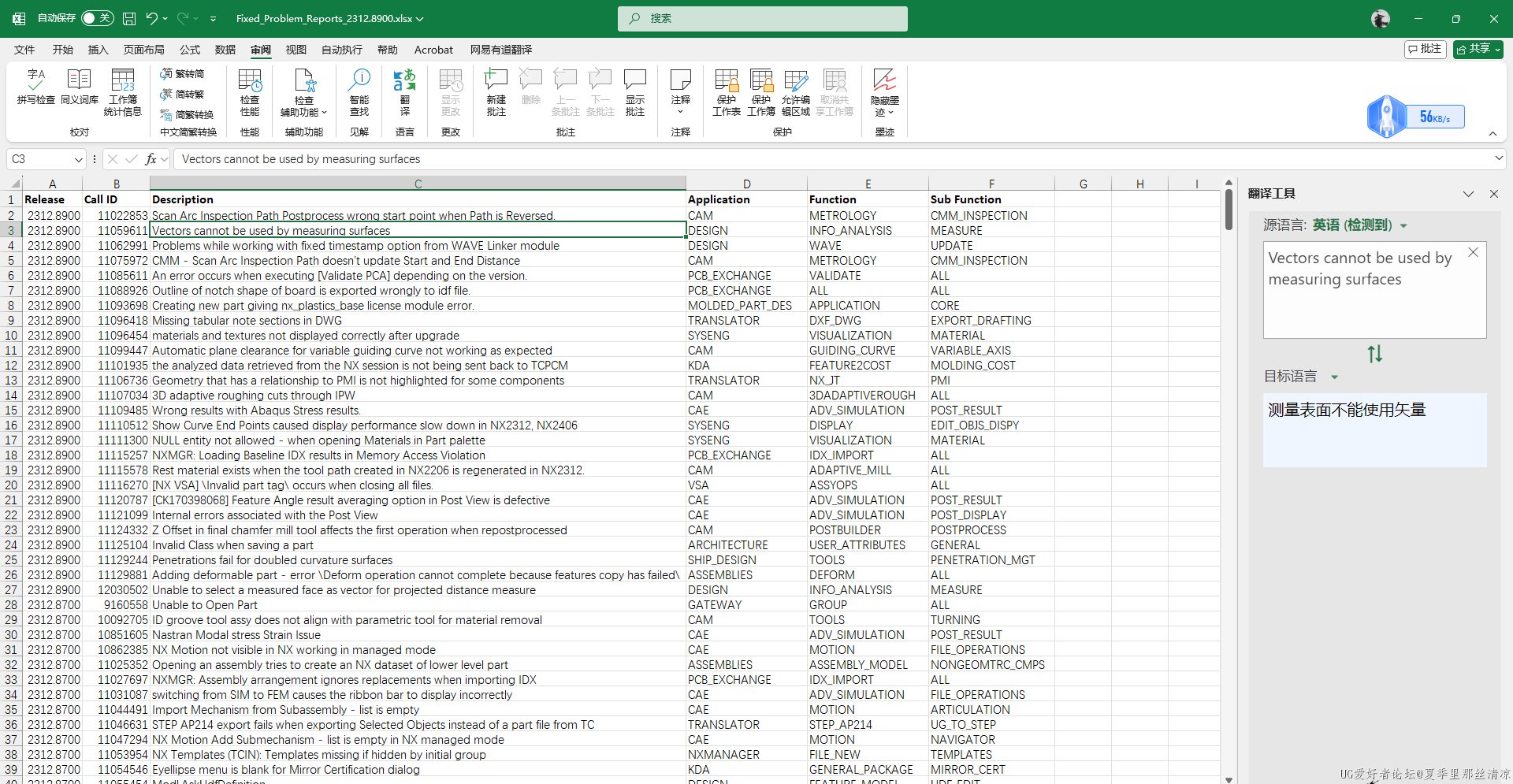Click cell 'PENETRATION_MGT'

click(991, 560)
